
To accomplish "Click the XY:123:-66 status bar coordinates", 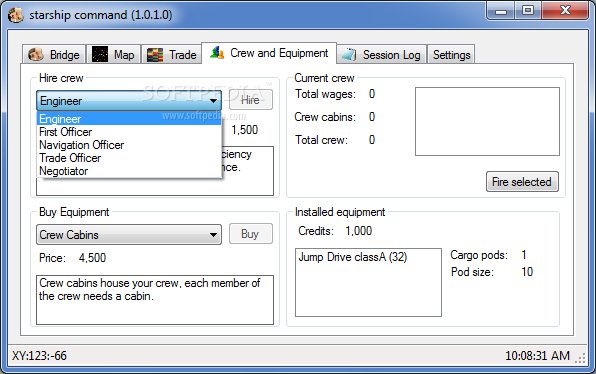I will pos(39,356).
